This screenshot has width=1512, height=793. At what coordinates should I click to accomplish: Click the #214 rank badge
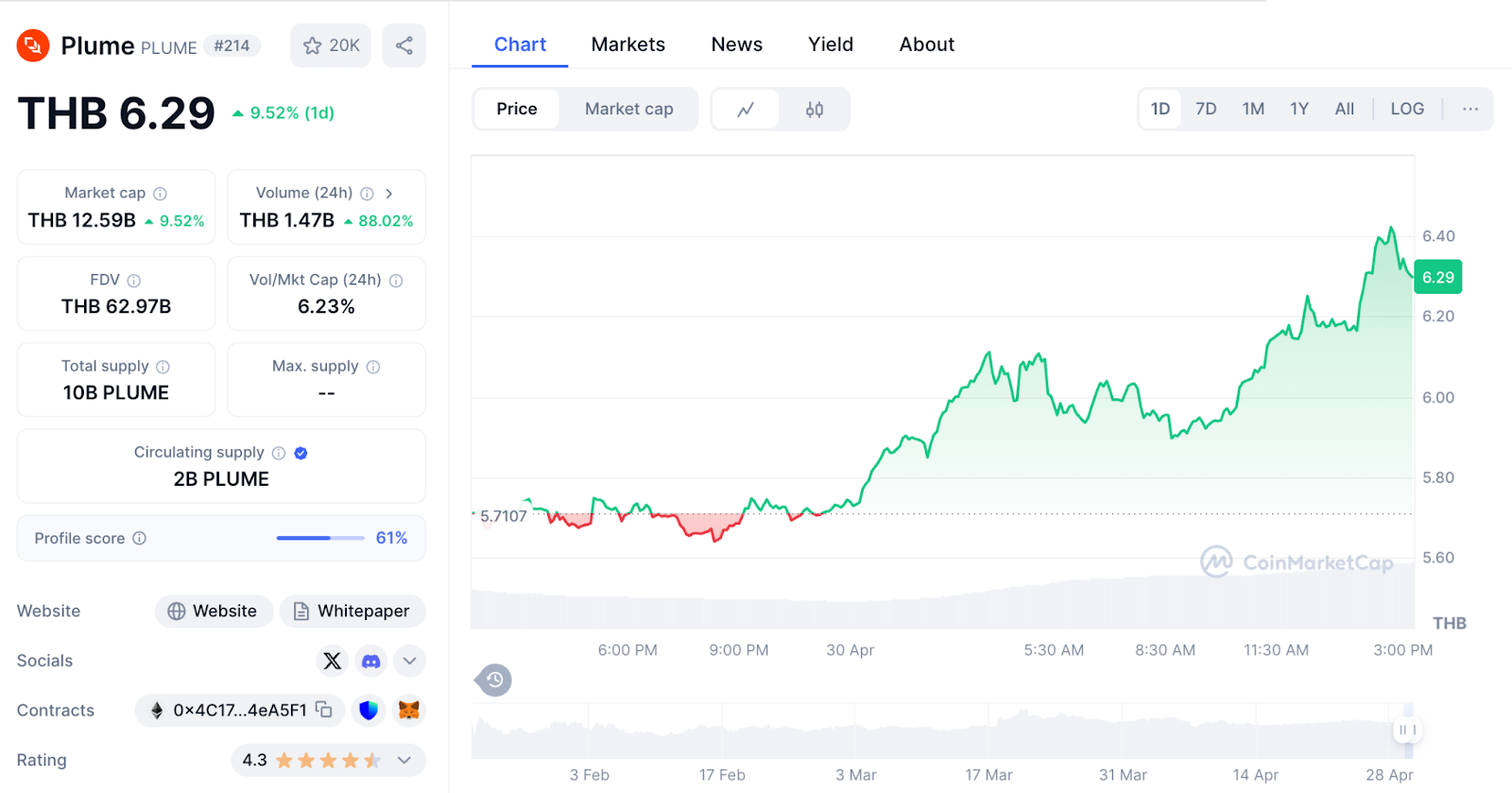coord(232,45)
